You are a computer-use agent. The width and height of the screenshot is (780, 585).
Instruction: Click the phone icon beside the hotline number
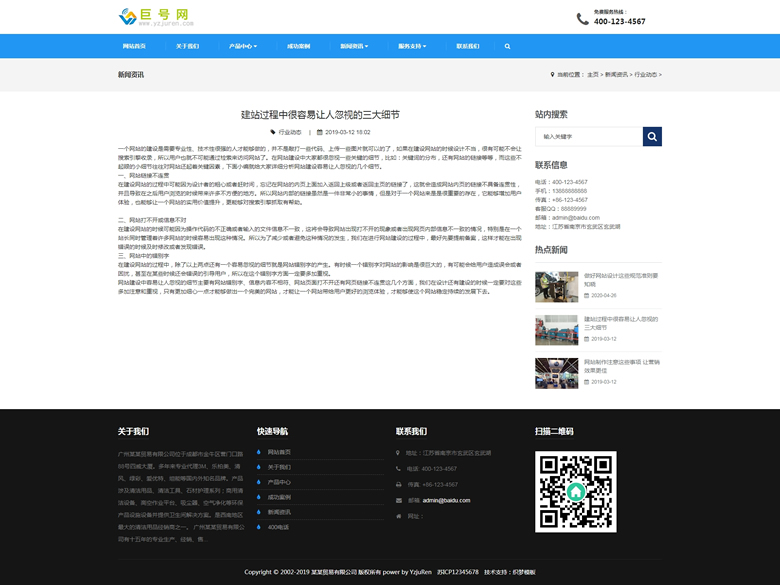tap(583, 19)
